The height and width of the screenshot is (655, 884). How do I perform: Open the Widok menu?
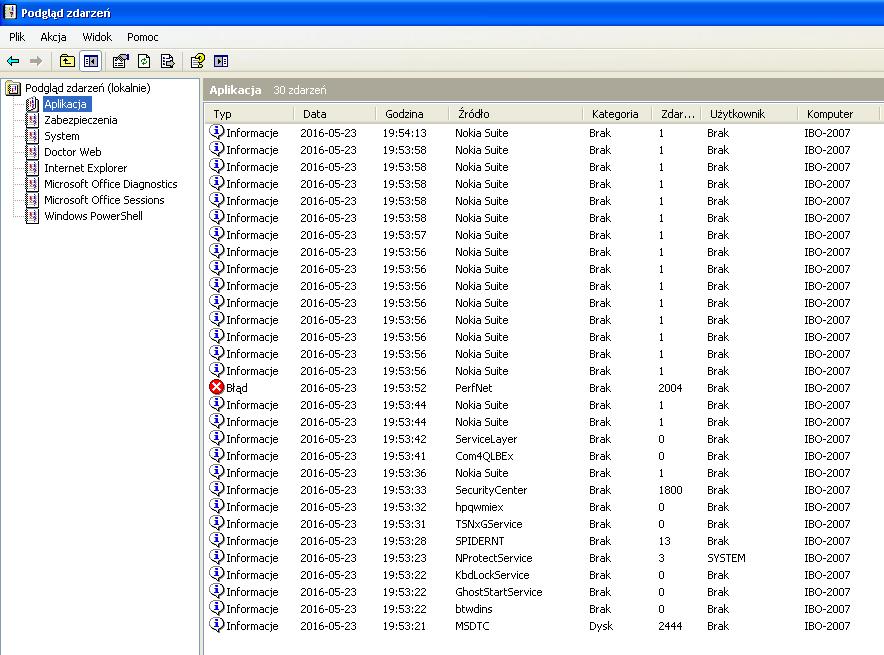tap(97, 37)
